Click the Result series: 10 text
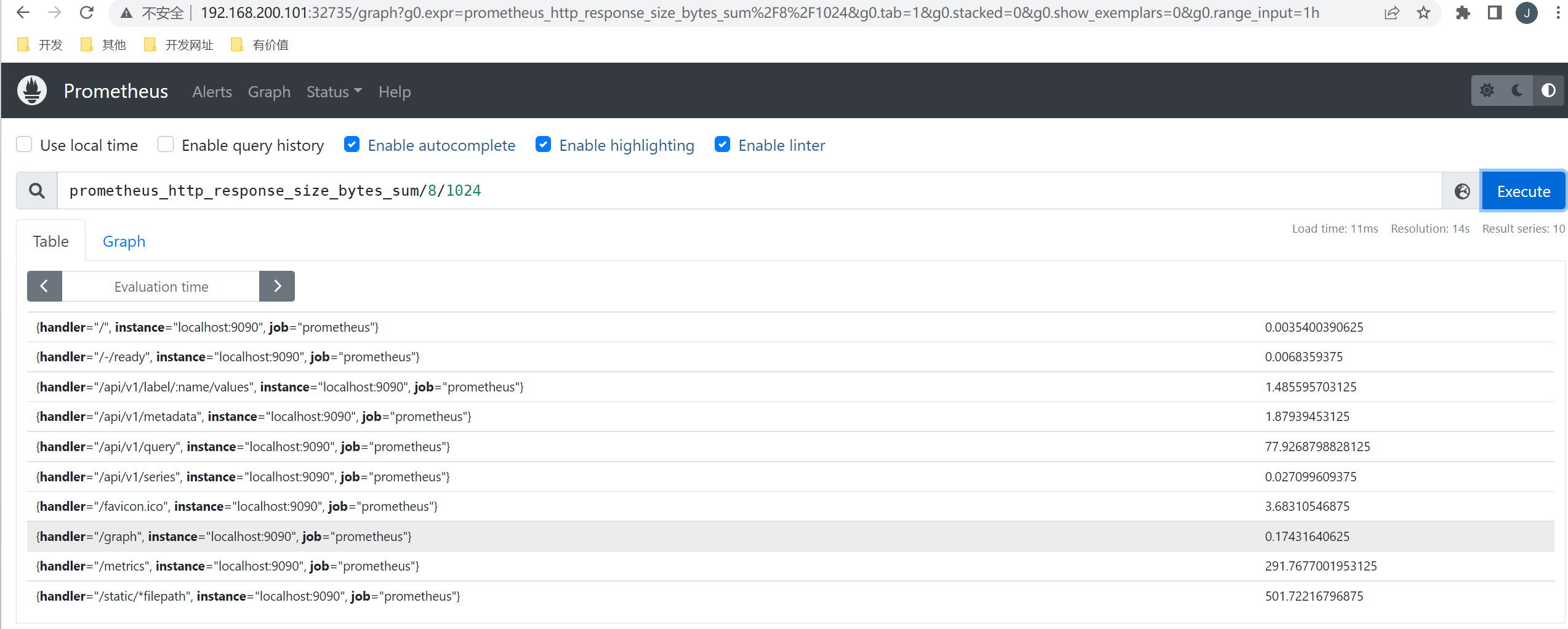Viewport: 1568px width, 629px height. [x=1523, y=229]
